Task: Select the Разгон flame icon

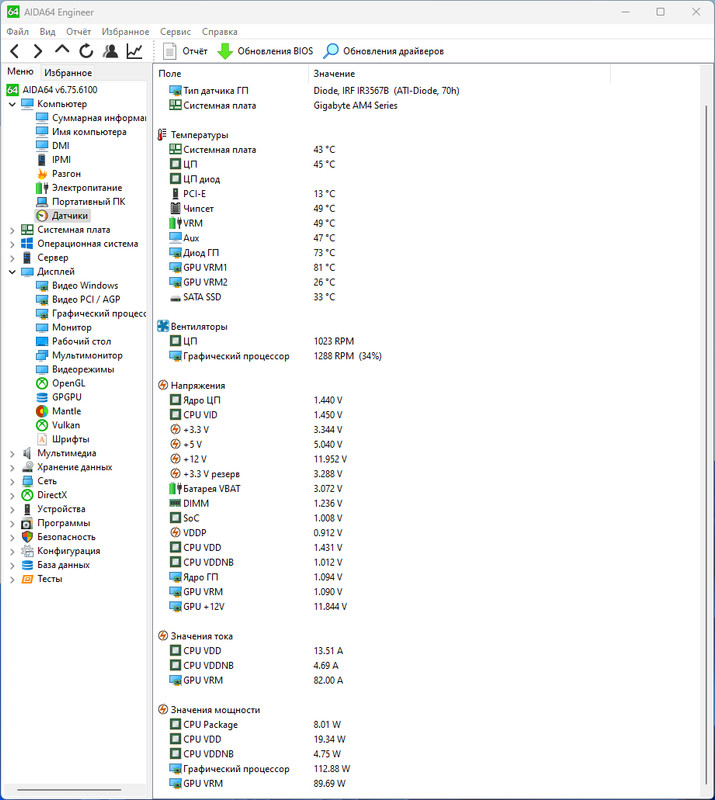Action: coord(42,174)
